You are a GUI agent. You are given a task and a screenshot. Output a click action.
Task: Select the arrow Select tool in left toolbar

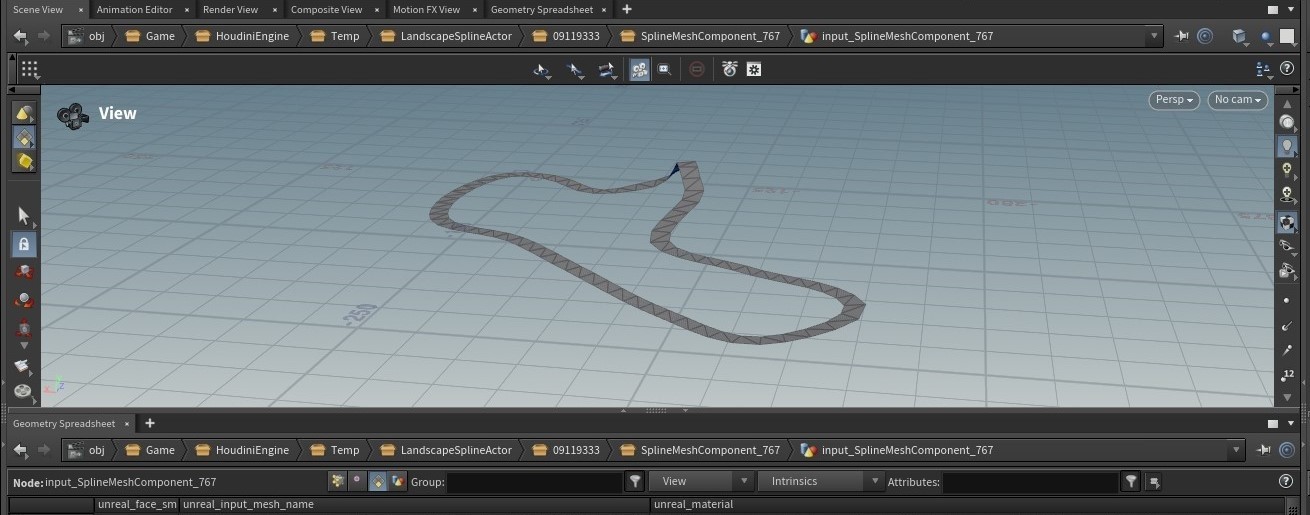pyautogui.click(x=24, y=215)
